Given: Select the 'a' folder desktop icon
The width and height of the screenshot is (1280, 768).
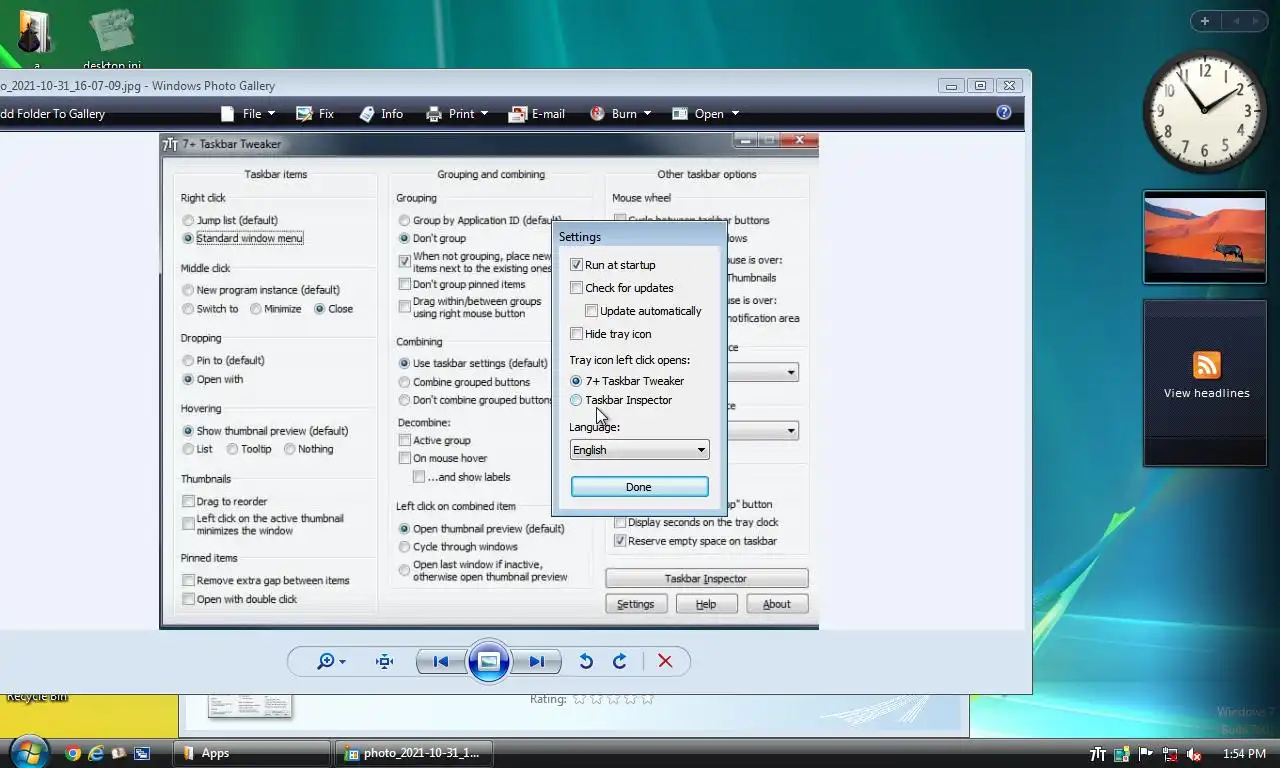Looking at the screenshot, I should pos(36,38).
